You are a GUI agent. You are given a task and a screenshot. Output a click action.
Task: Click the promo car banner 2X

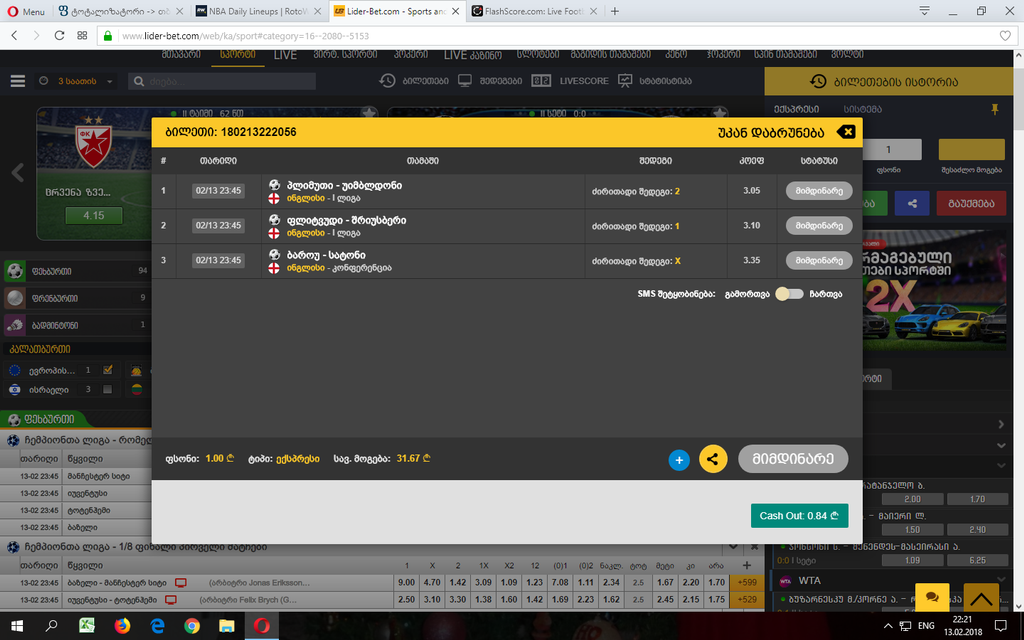[935, 289]
